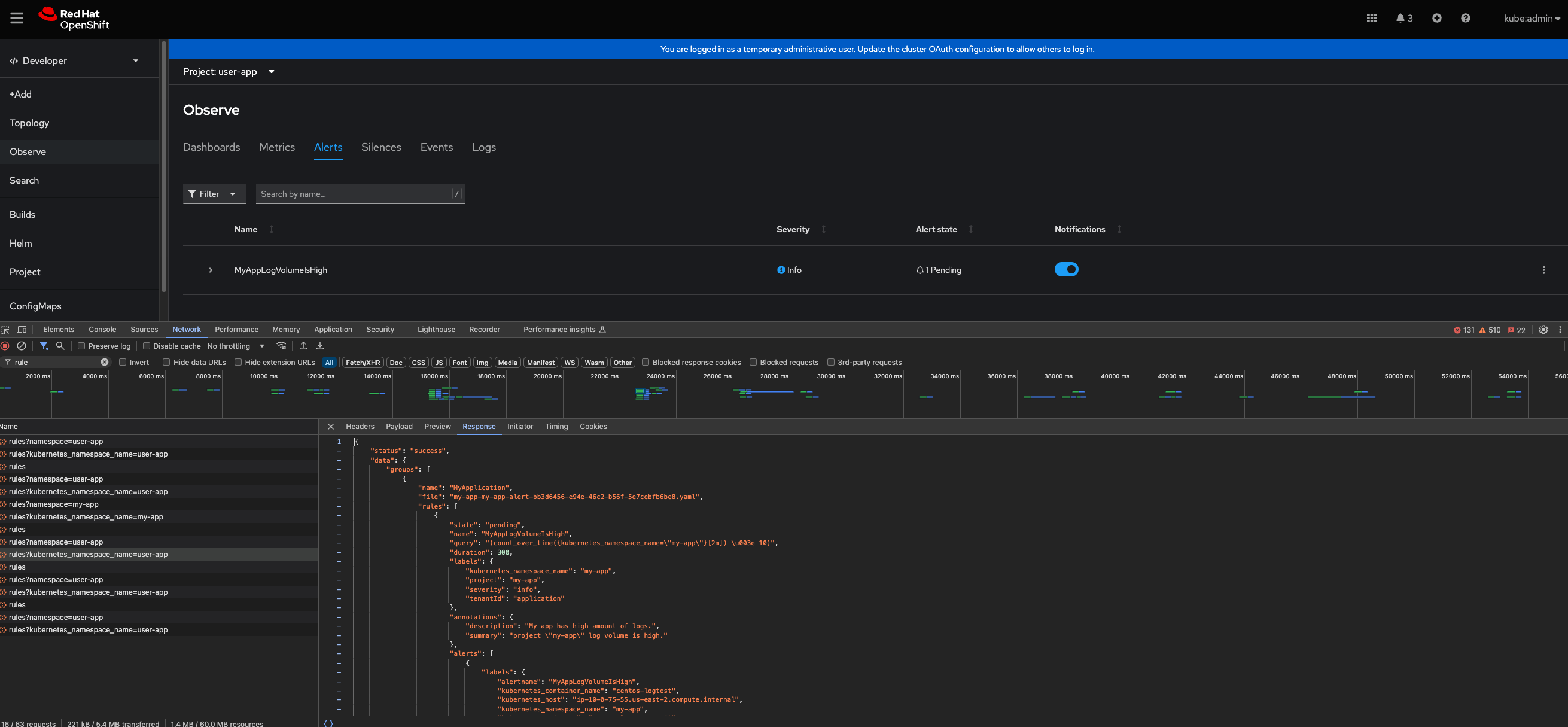This screenshot has width=1568, height=727.
Task: Switch to the Silences tab
Action: click(x=381, y=147)
